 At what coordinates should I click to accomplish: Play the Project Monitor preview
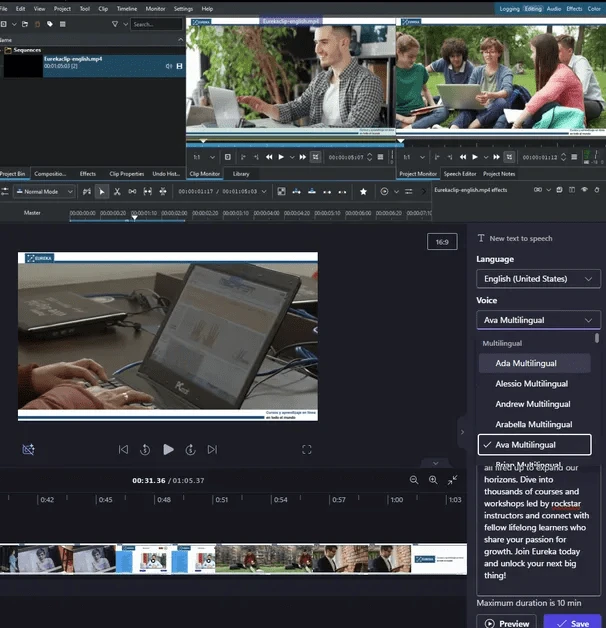475,157
